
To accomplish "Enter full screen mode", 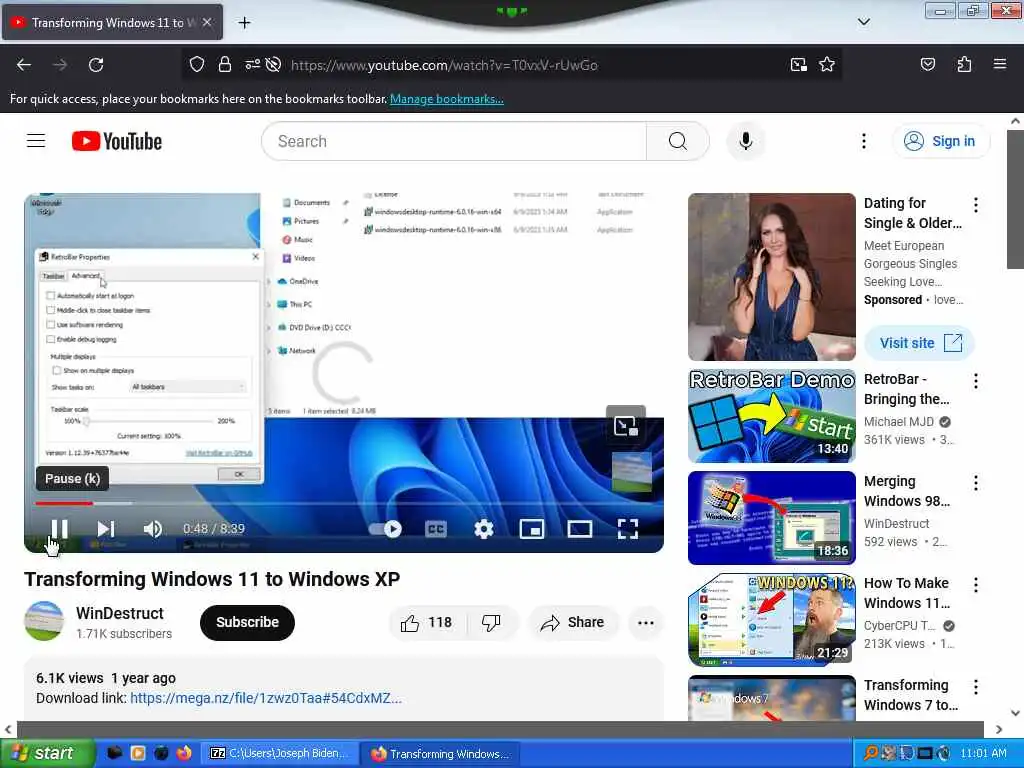I will [x=628, y=529].
